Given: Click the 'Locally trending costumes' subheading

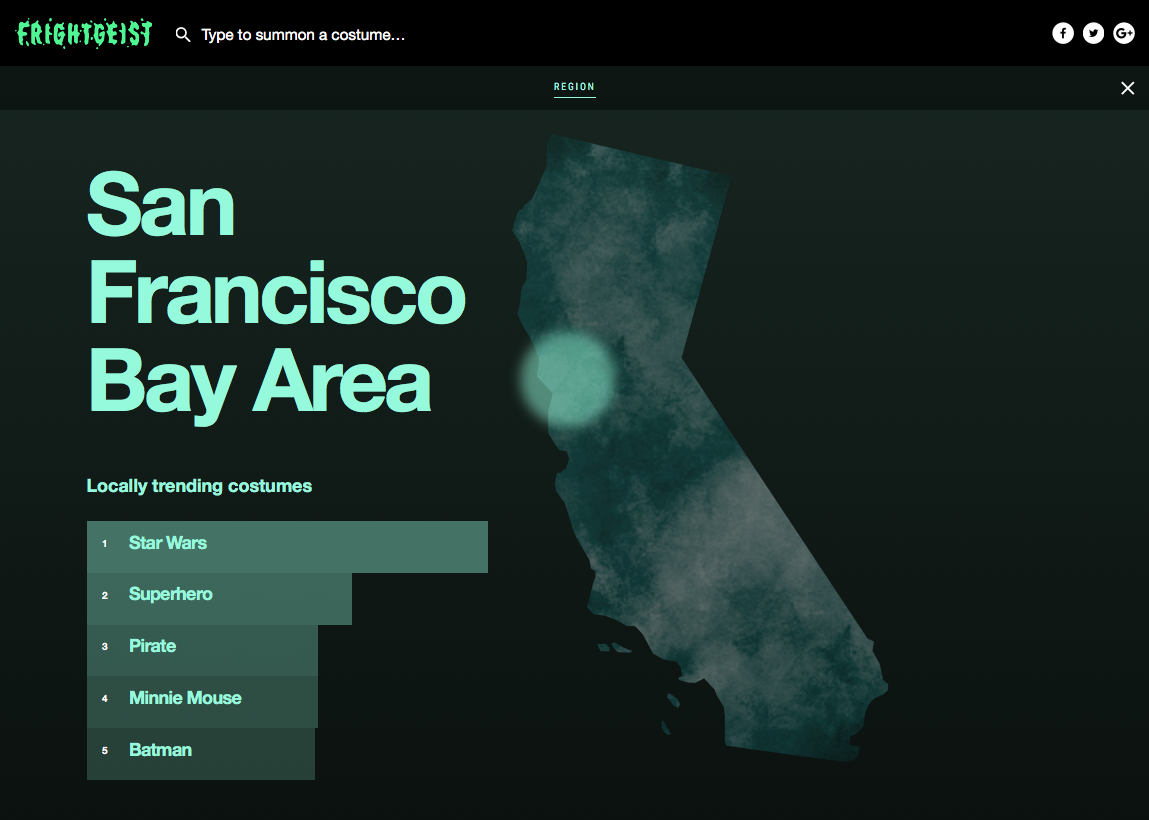Looking at the screenshot, I should coord(199,486).
